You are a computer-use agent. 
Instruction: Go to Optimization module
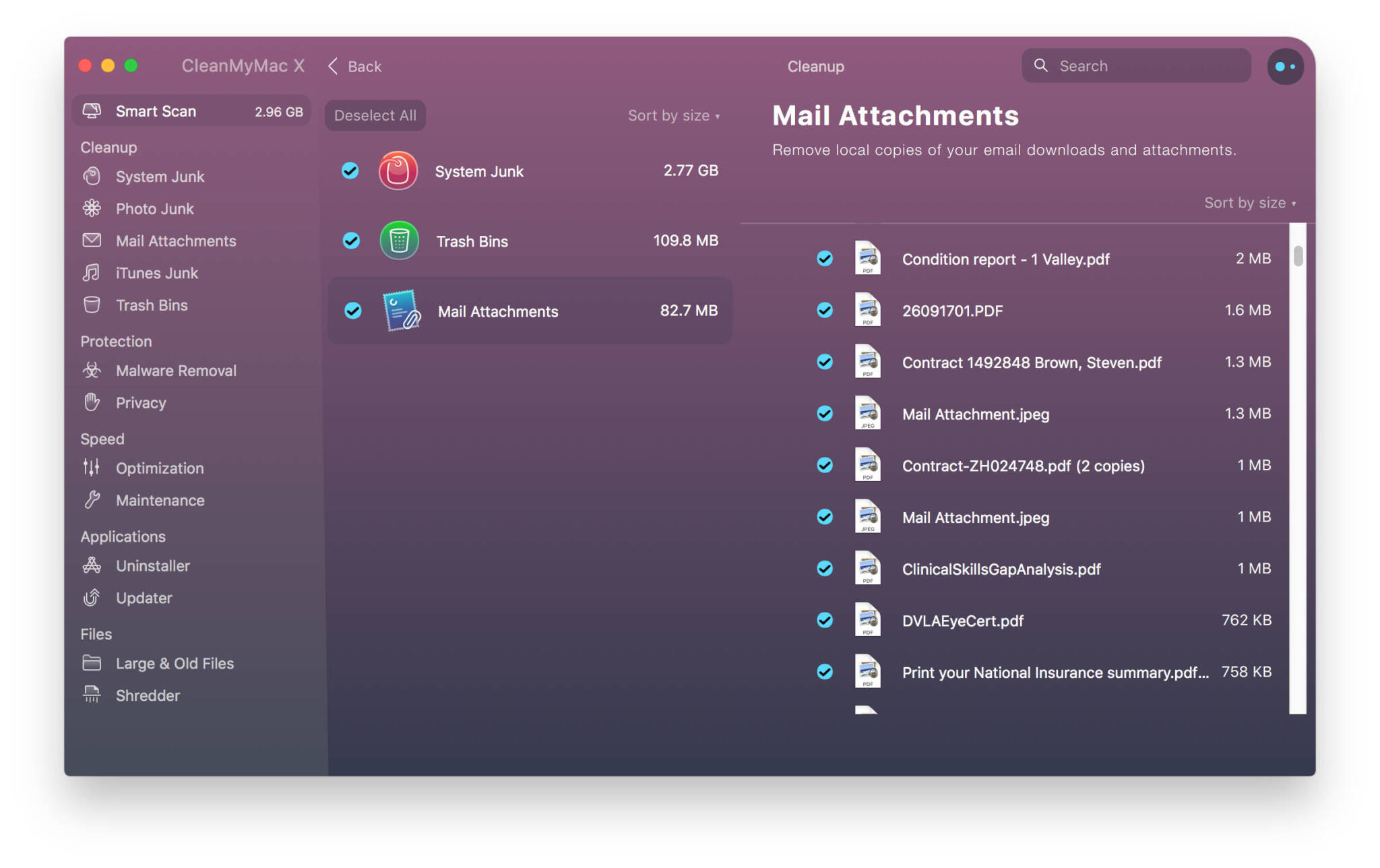[160, 468]
